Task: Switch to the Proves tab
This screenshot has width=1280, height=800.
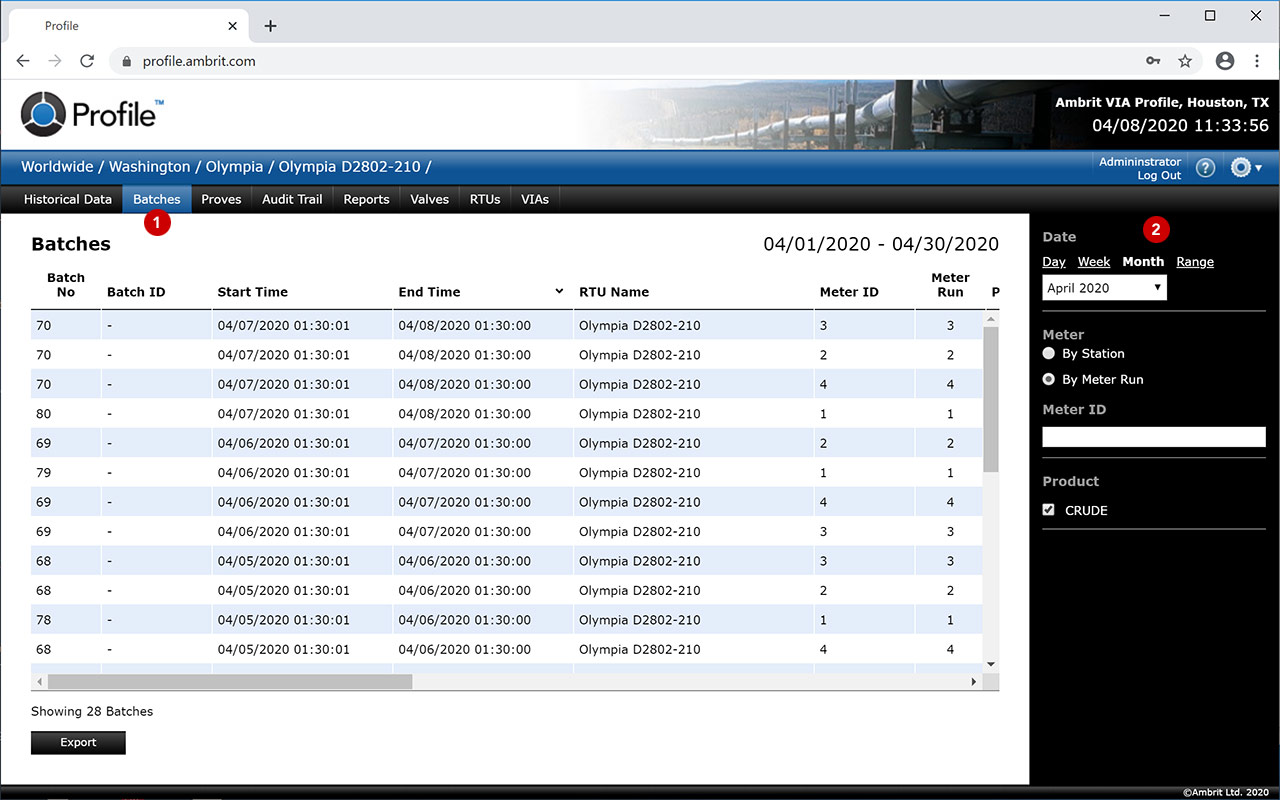Action: [221, 199]
